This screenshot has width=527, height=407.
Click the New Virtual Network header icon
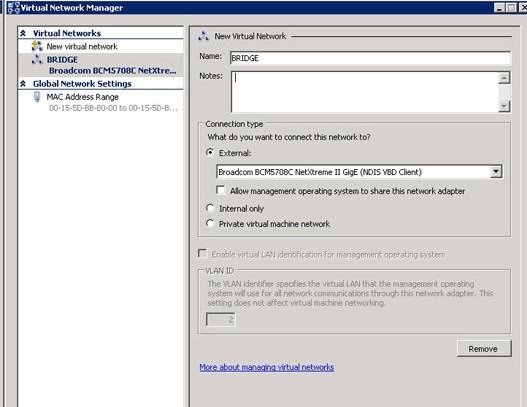203,36
